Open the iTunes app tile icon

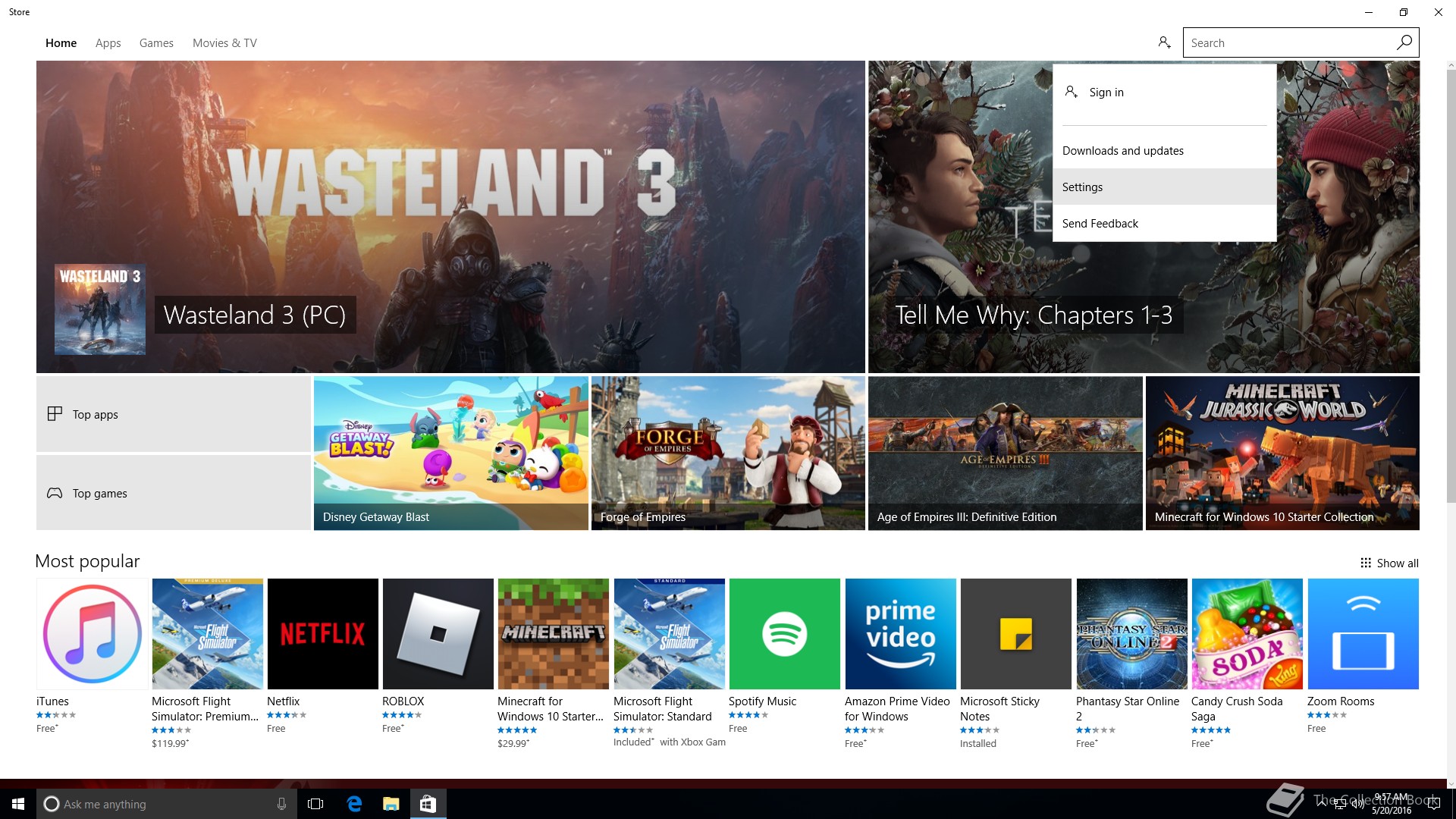(x=92, y=634)
